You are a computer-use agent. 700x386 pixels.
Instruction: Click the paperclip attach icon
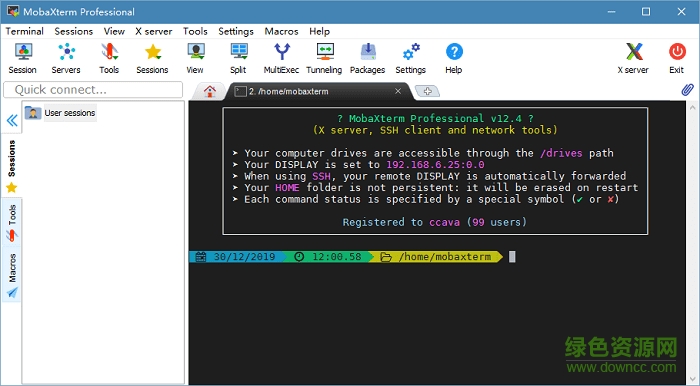pyautogui.click(x=688, y=90)
